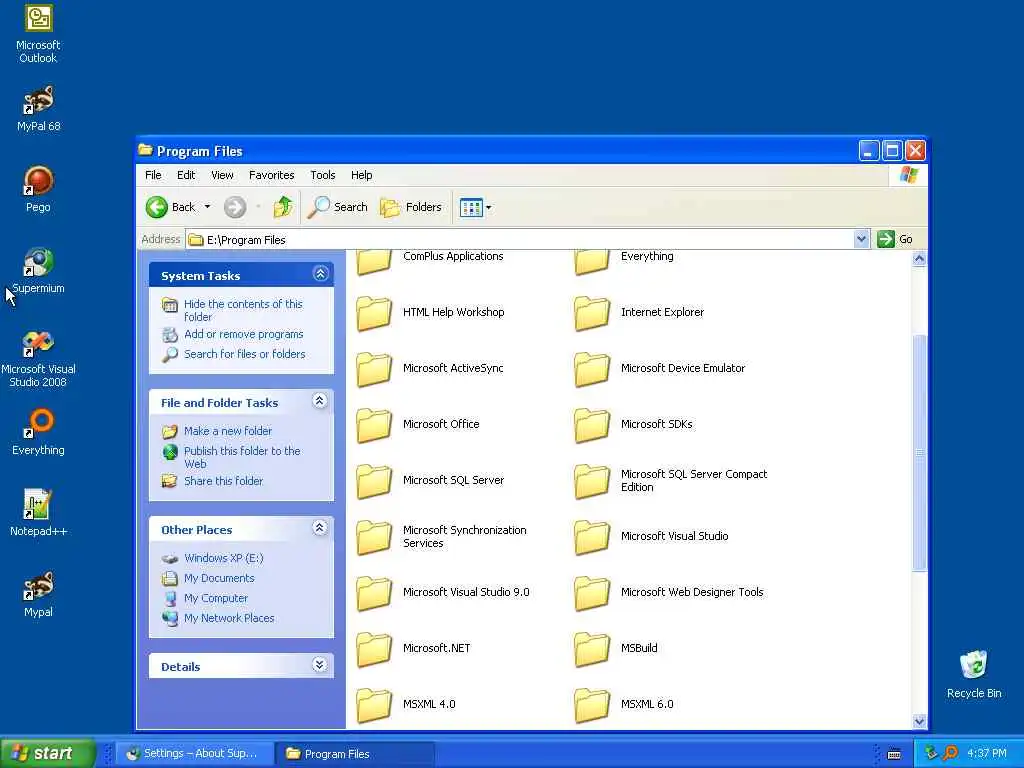This screenshot has width=1024, height=768.
Task: Select the Microsoft Visual Studio 9.0 folder
Action: point(443,592)
